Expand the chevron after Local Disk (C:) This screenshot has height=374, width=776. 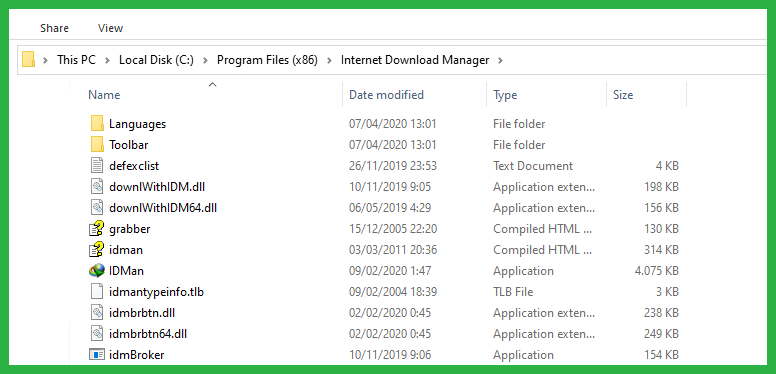pos(205,60)
